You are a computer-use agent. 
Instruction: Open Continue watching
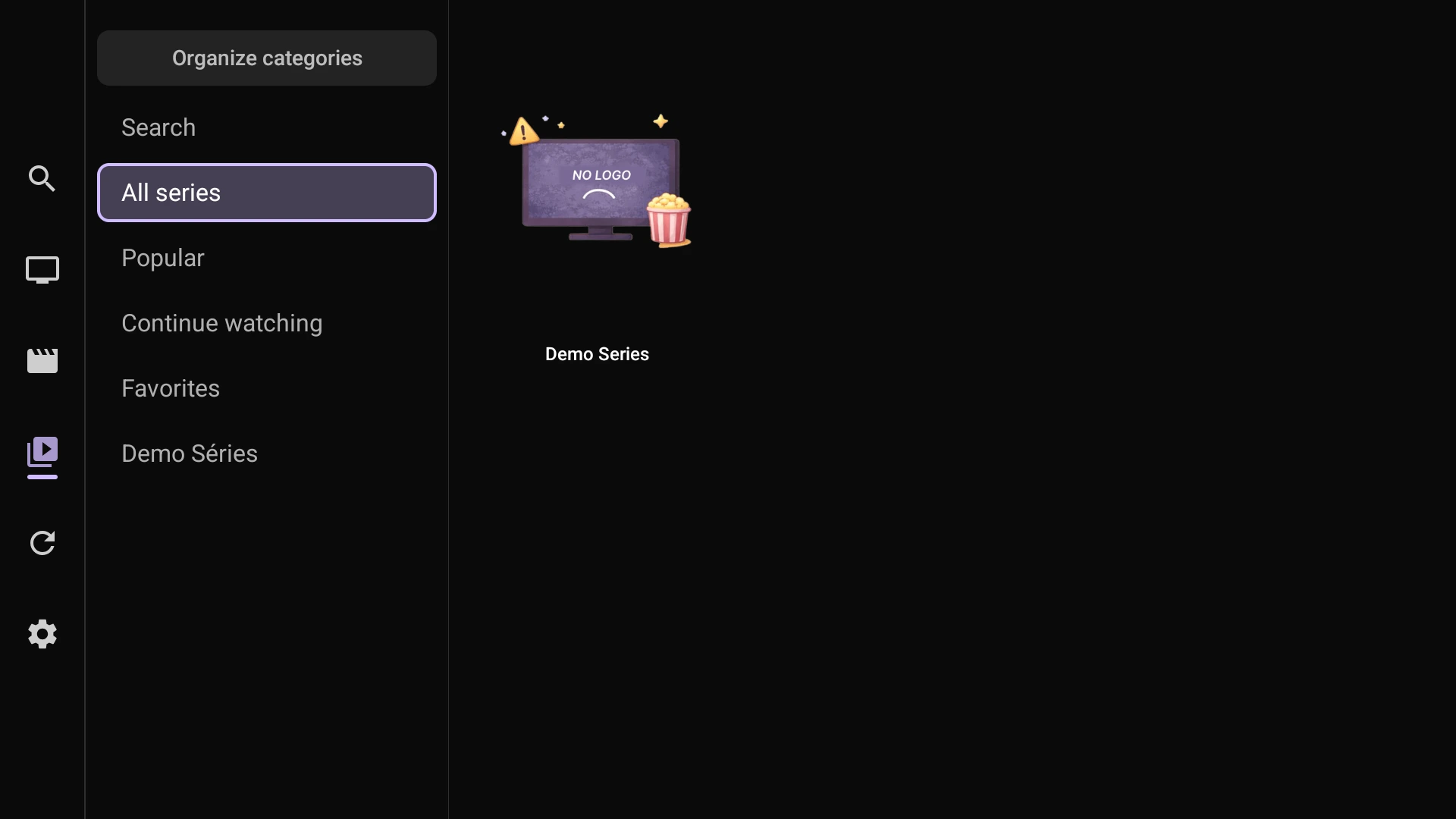(222, 323)
